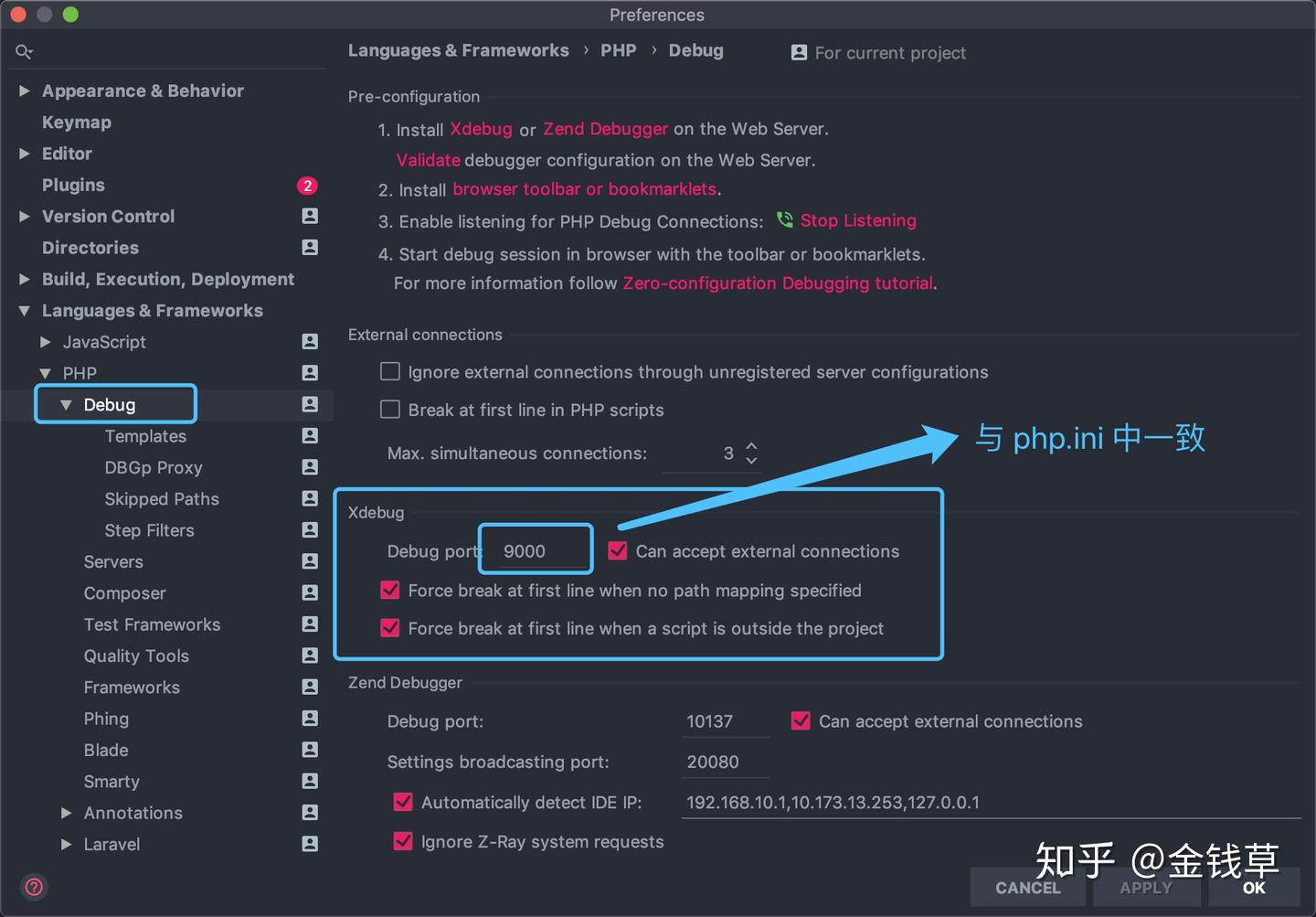1316x917 pixels.
Task: Click Stop Listening for PHP Debug Connections
Action: click(857, 220)
